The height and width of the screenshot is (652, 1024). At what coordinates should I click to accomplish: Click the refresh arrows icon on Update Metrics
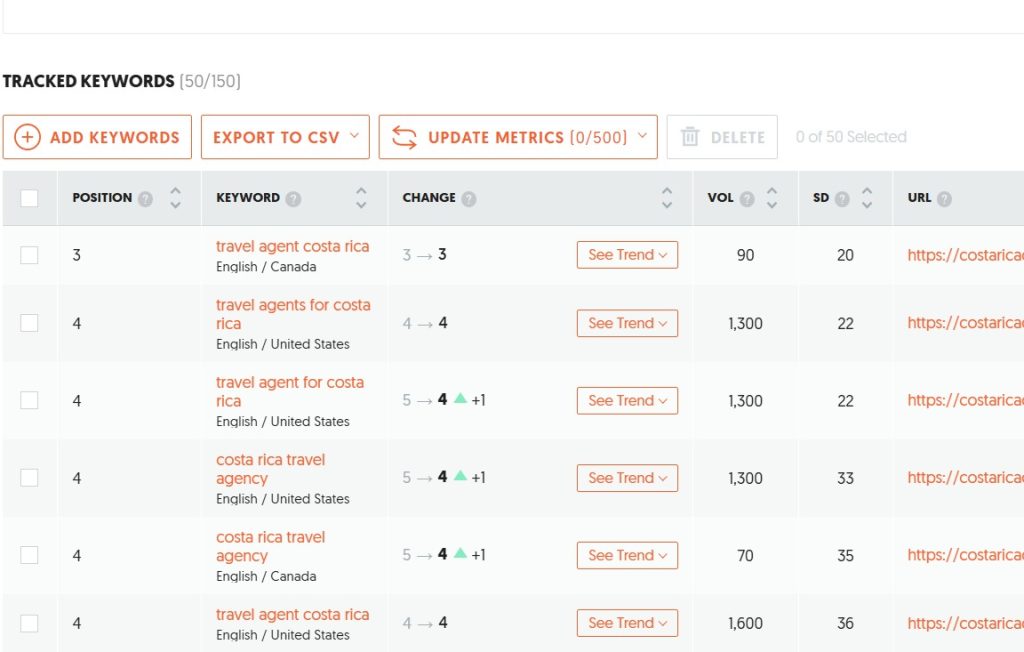click(402, 136)
